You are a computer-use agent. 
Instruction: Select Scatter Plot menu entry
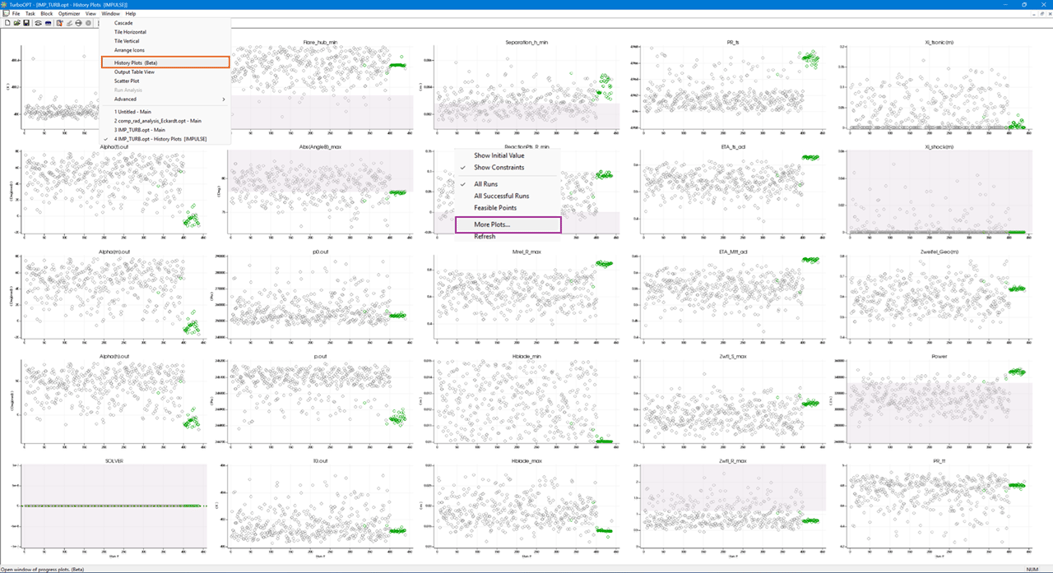click(127, 81)
